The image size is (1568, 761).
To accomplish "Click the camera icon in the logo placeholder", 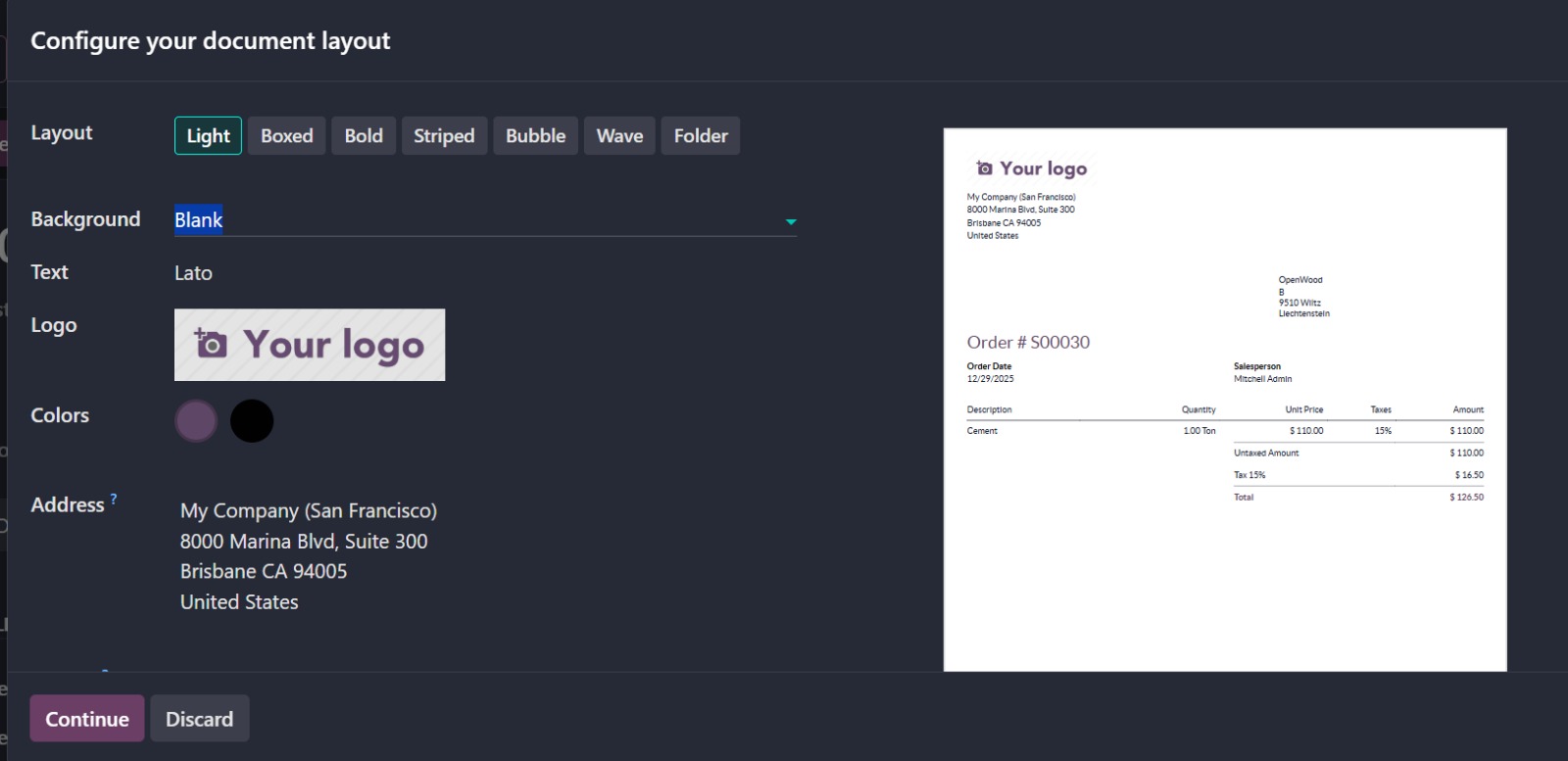I will pyautogui.click(x=211, y=344).
